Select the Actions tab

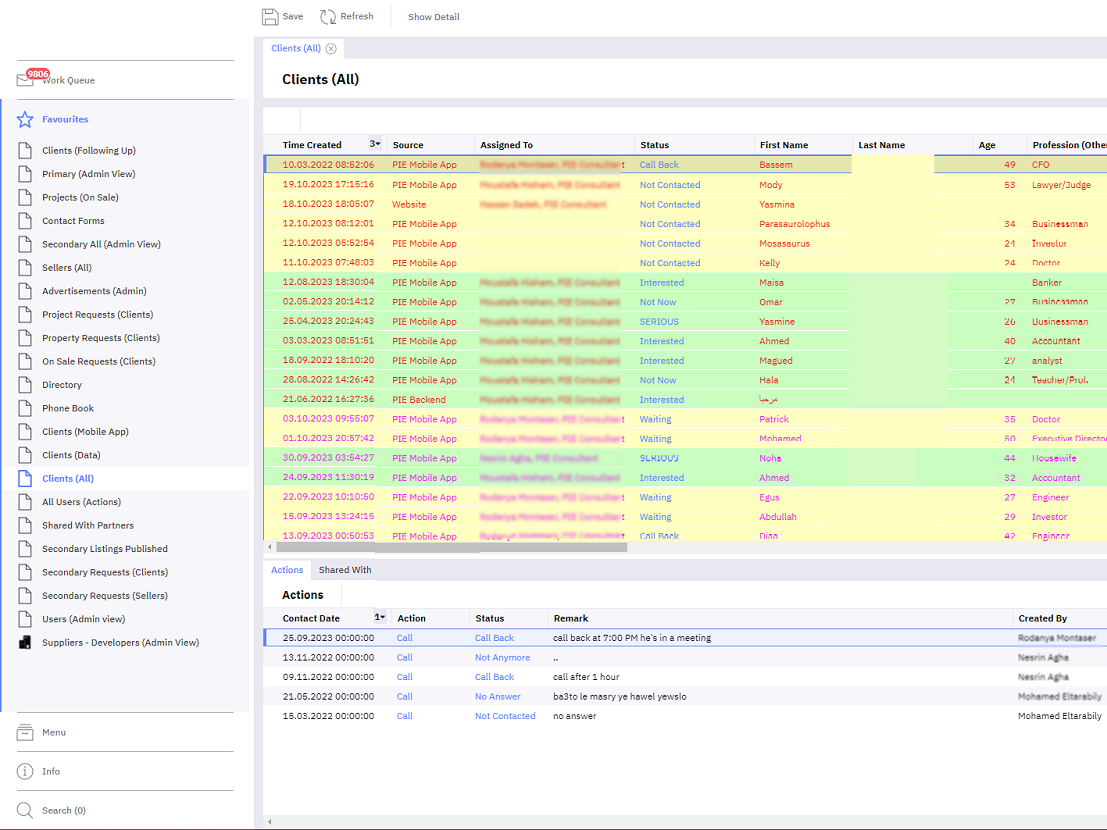coord(287,570)
